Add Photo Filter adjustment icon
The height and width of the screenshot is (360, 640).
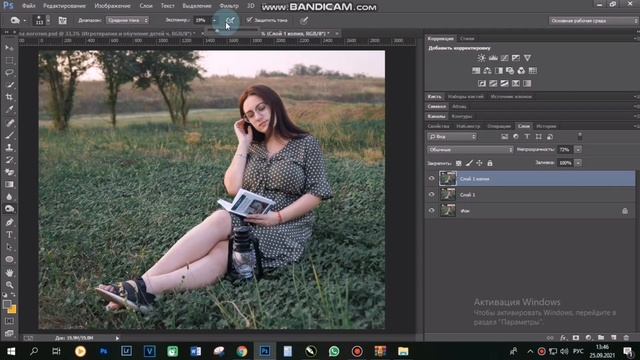pos(510,71)
